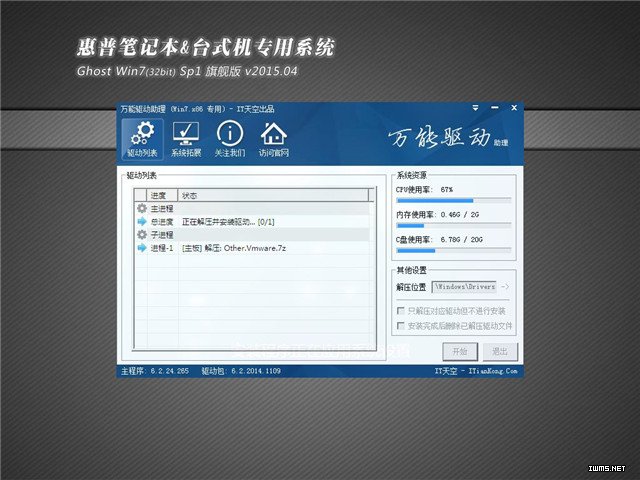Visit the 访问官网 home icon

pos(273,139)
